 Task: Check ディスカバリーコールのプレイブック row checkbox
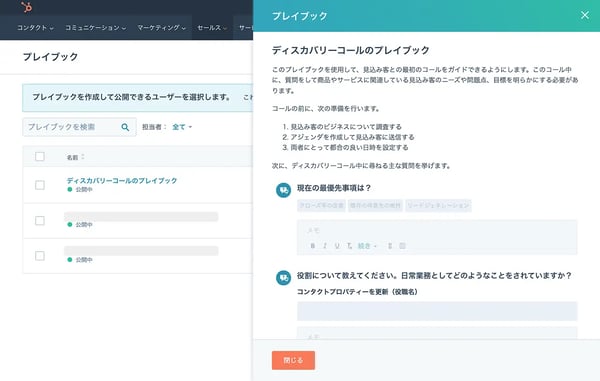coord(40,185)
